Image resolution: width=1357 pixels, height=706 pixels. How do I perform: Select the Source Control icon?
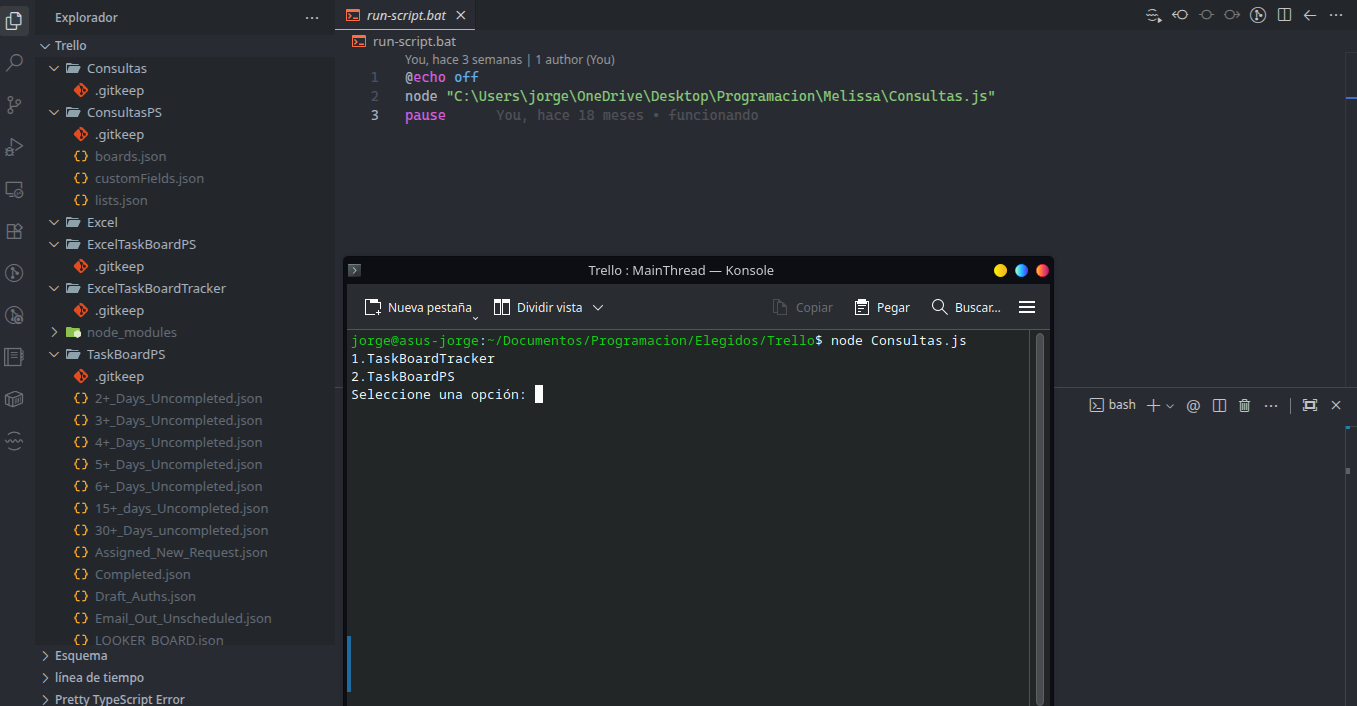point(15,104)
